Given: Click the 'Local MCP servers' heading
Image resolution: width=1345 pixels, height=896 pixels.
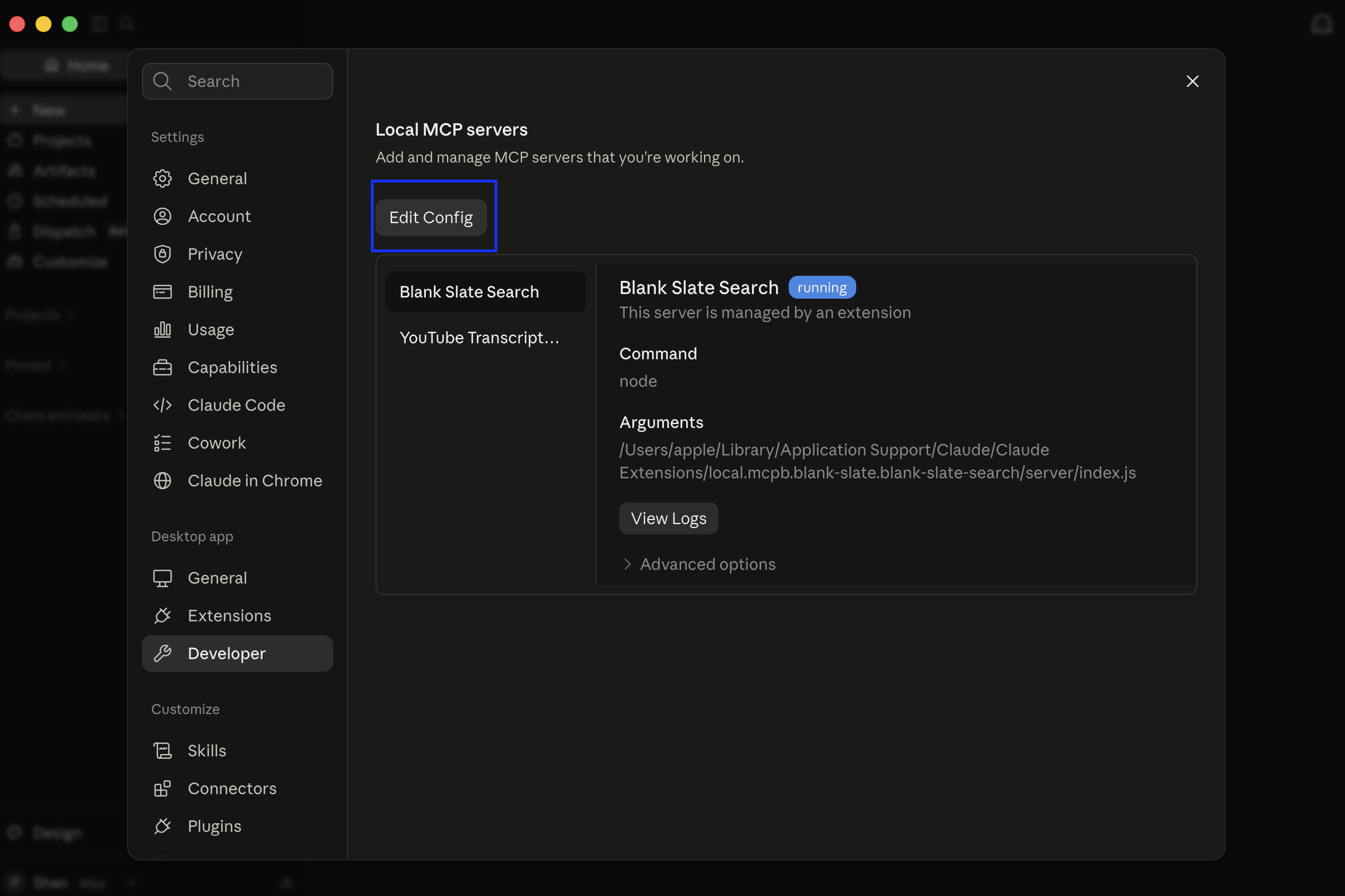Looking at the screenshot, I should pyautogui.click(x=452, y=129).
